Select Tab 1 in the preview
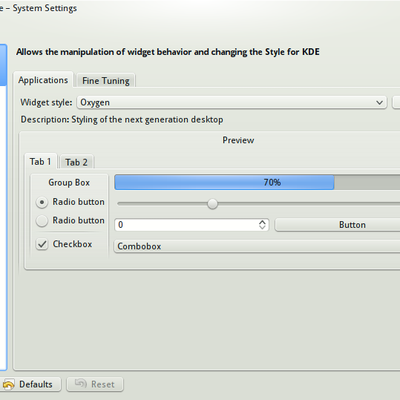Viewport: 400px width, 400px height. (x=41, y=162)
